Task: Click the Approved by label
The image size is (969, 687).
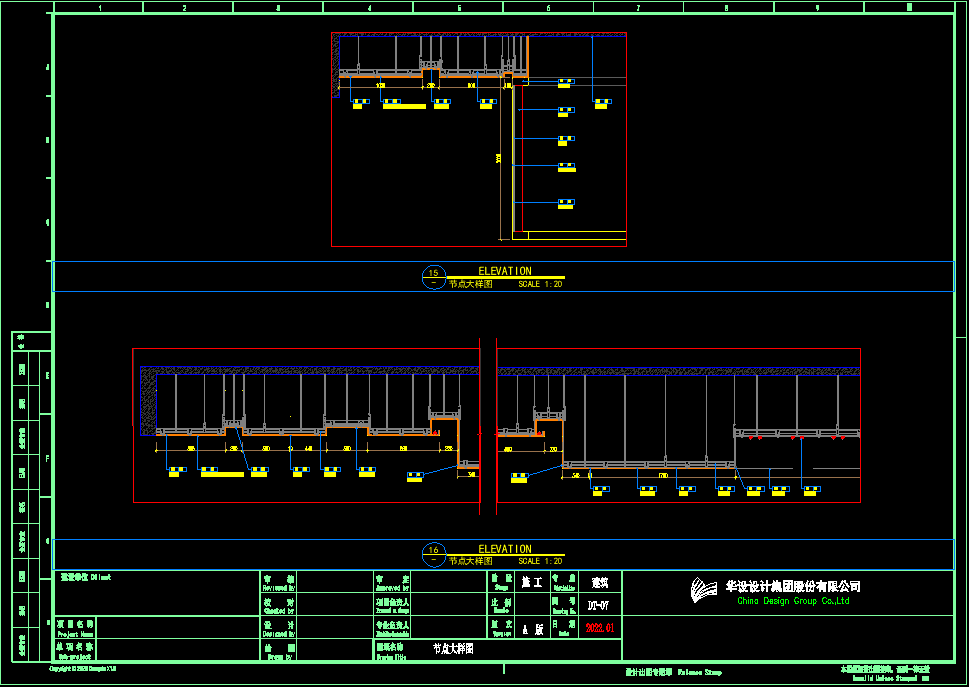Action: [x=393, y=588]
